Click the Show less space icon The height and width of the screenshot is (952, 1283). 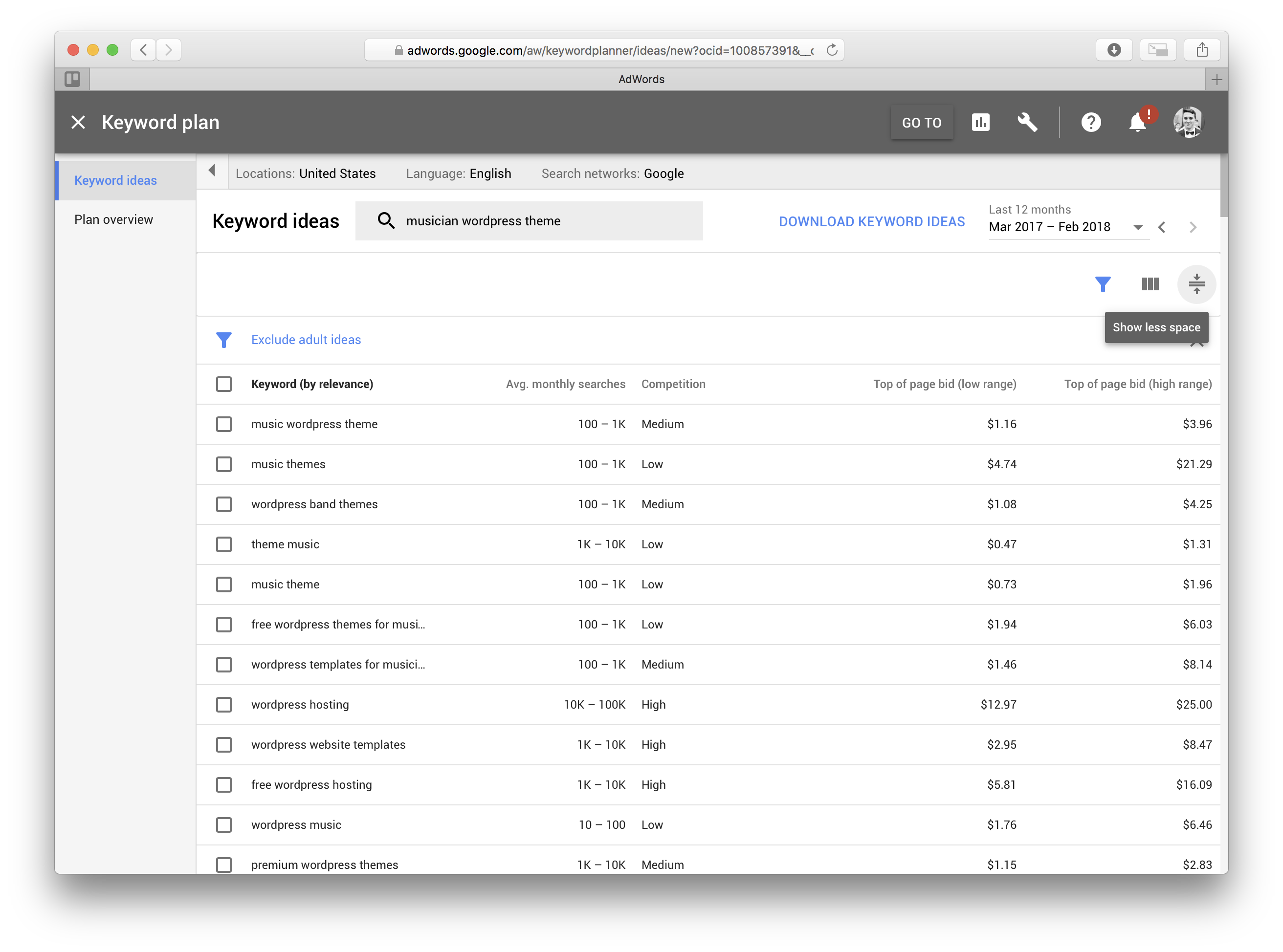point(1196,284)
